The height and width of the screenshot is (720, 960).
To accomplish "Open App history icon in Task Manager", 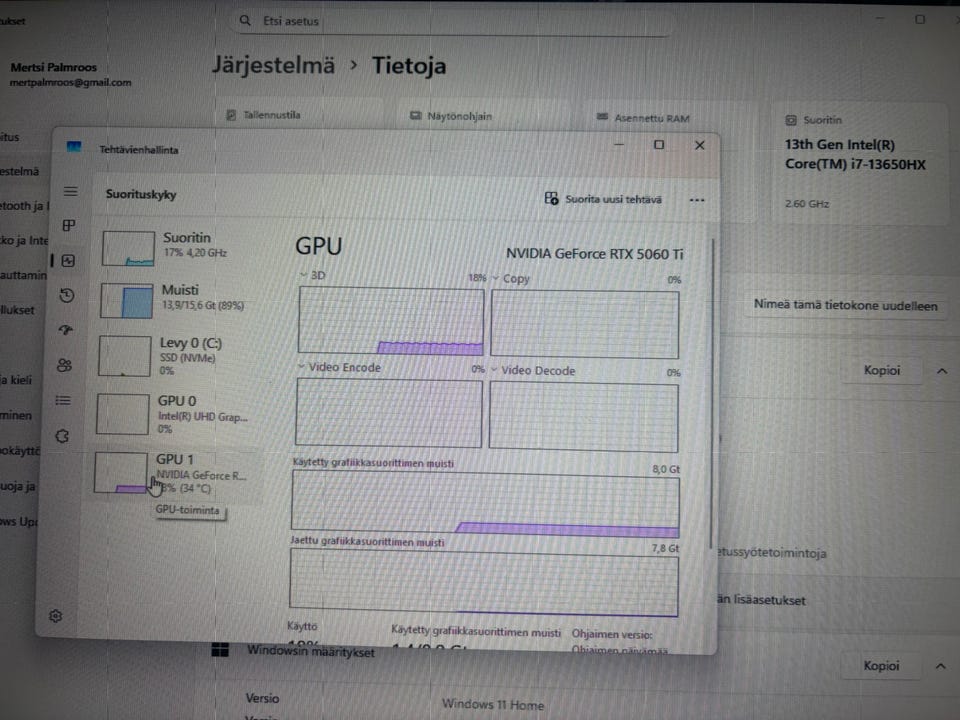I will click(x=67, y=296).
